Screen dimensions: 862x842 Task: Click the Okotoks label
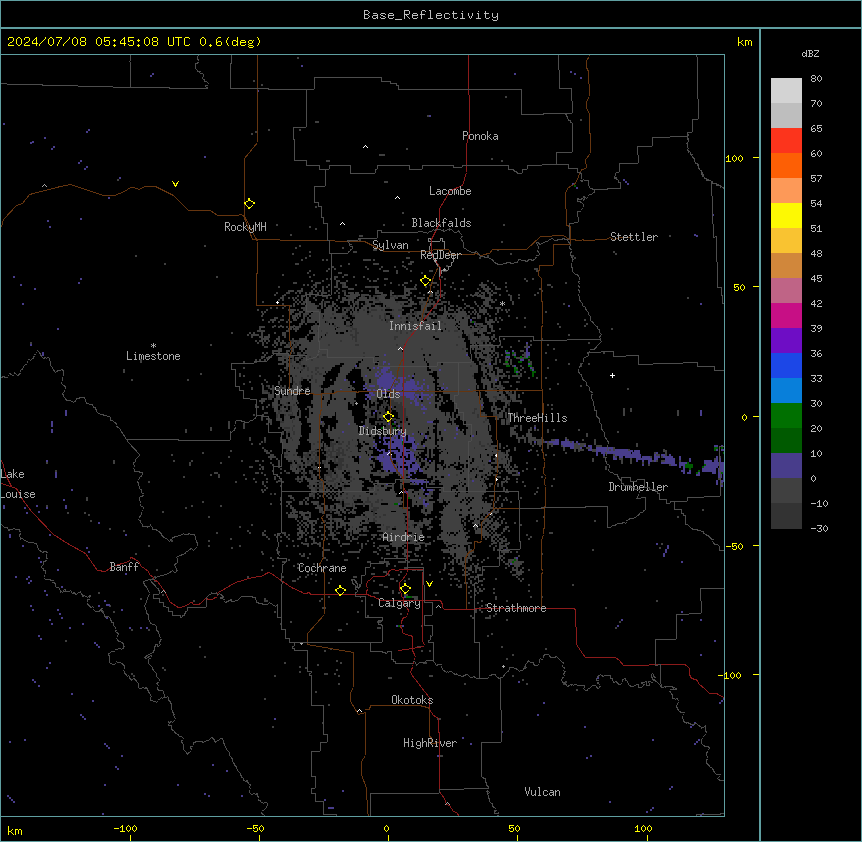point(412,700)
